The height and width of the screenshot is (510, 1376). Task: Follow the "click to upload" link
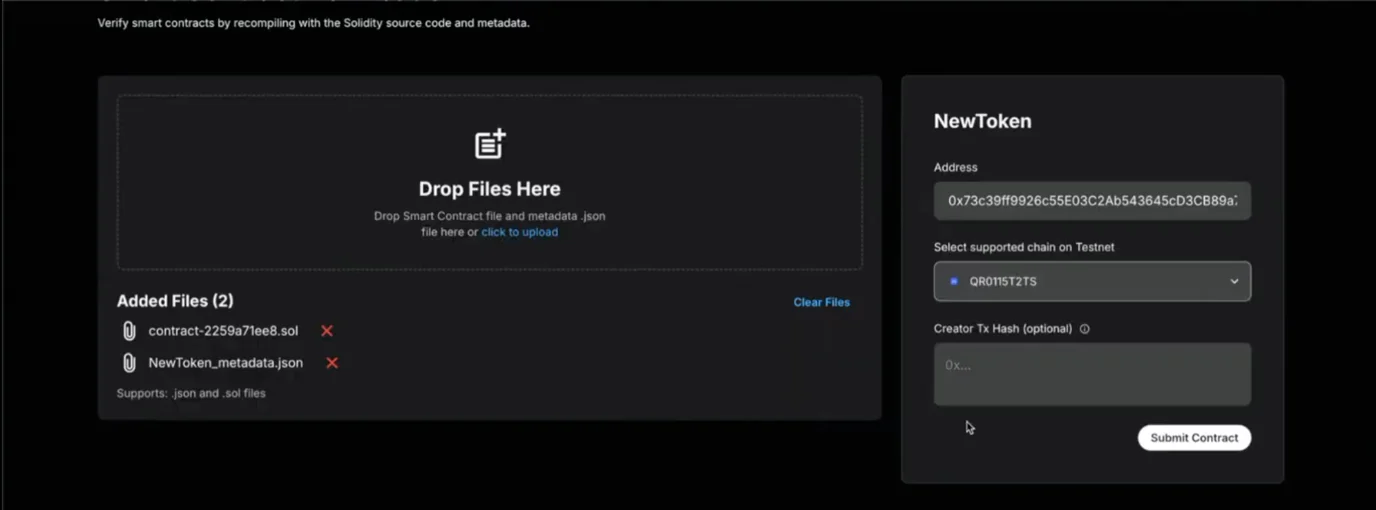(x=519, y=232)
